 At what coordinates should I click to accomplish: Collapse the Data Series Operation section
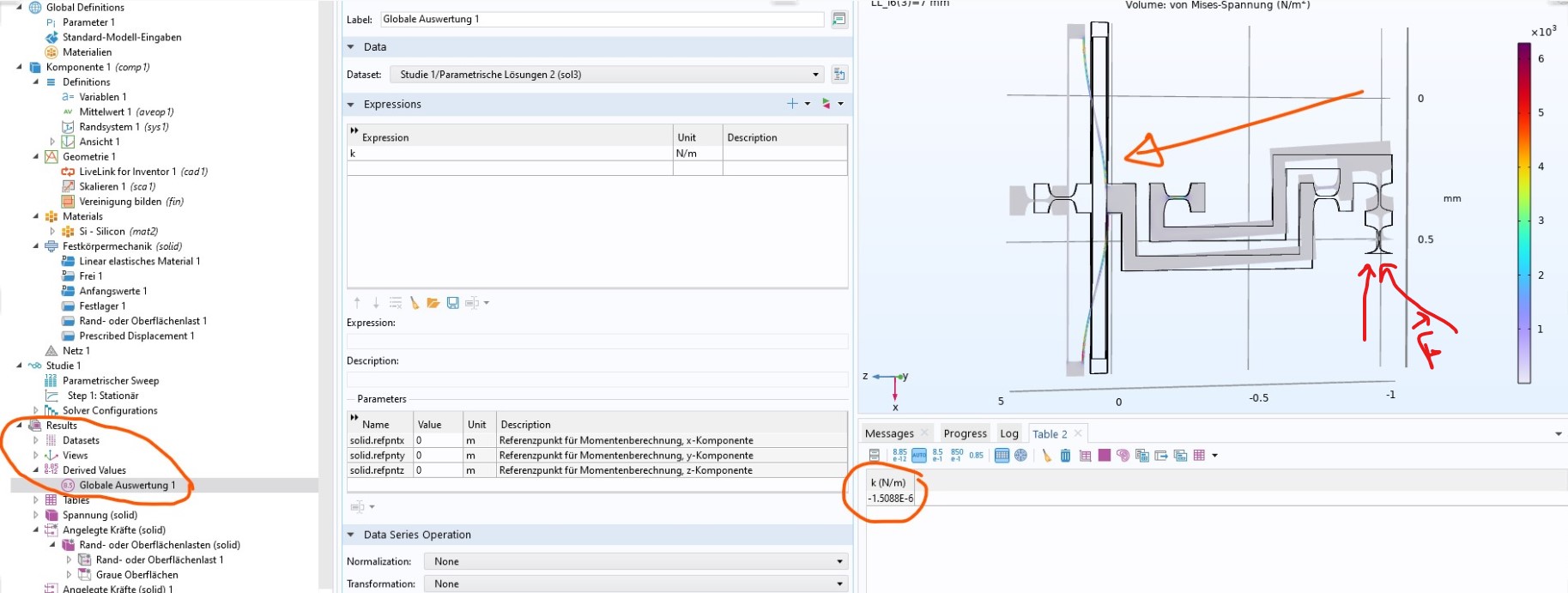[x=351, y=535]
